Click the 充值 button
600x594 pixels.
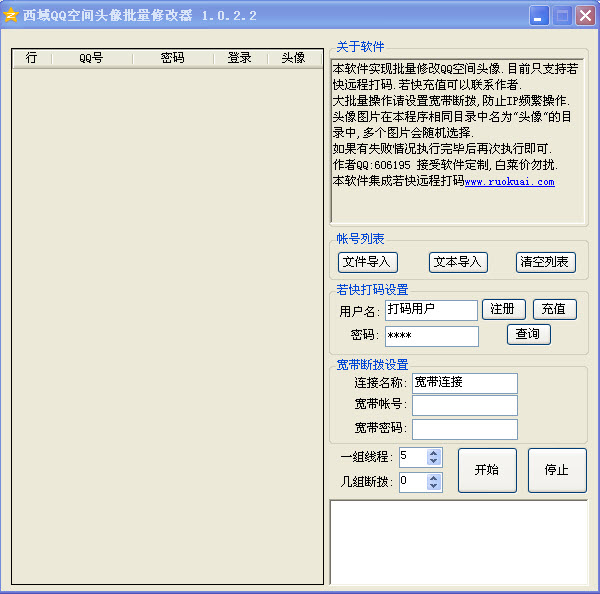click(x=554, y=309)
